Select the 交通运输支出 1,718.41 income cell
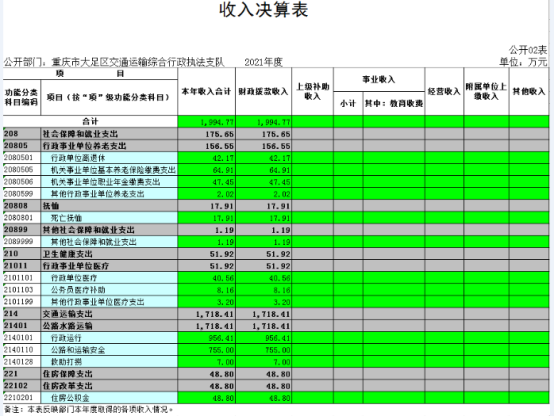This screenshot has width=554, height=417. tap(207, 314)
